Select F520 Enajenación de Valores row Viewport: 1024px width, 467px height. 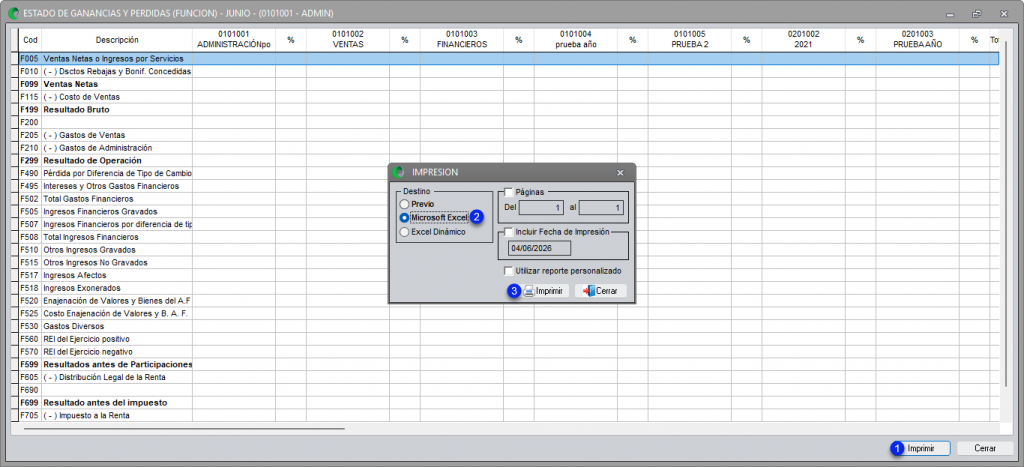pos(509,300)
